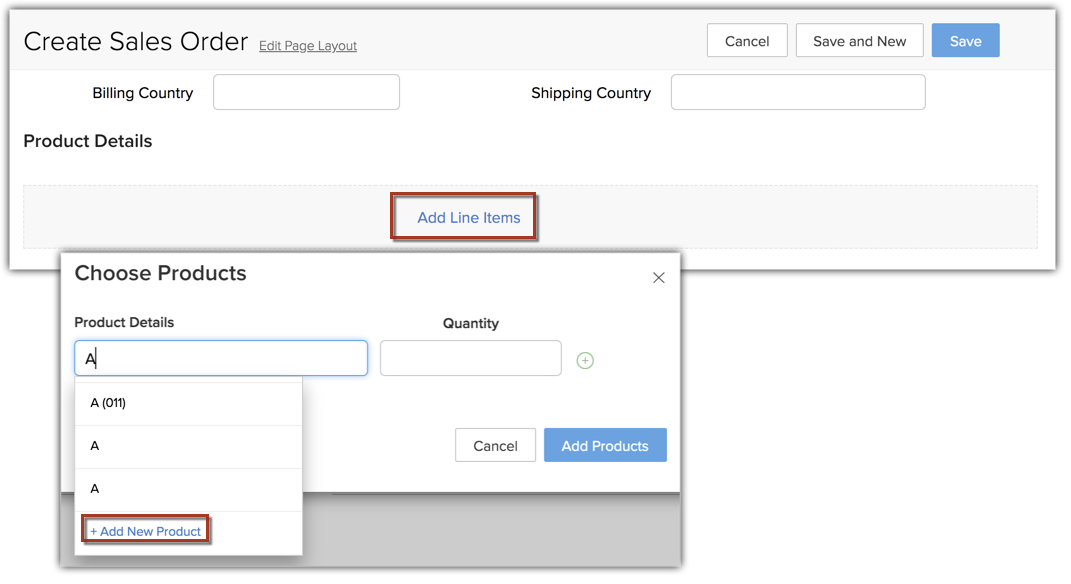Screen dimensions: 1071x584
Task: Click the + Add New Product link
Action: point(146,531)
